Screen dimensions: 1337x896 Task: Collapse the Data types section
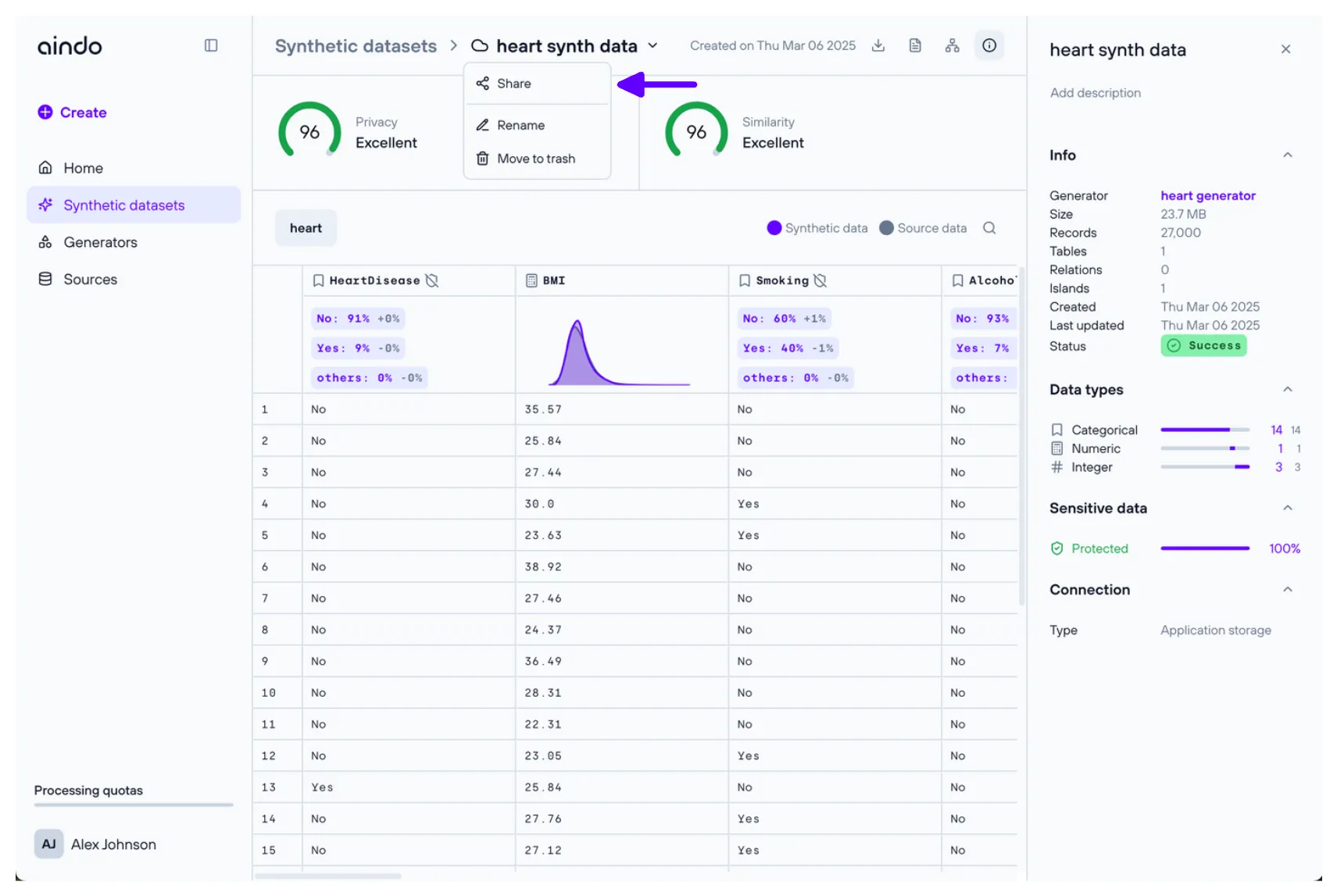tap(1287, 390)
